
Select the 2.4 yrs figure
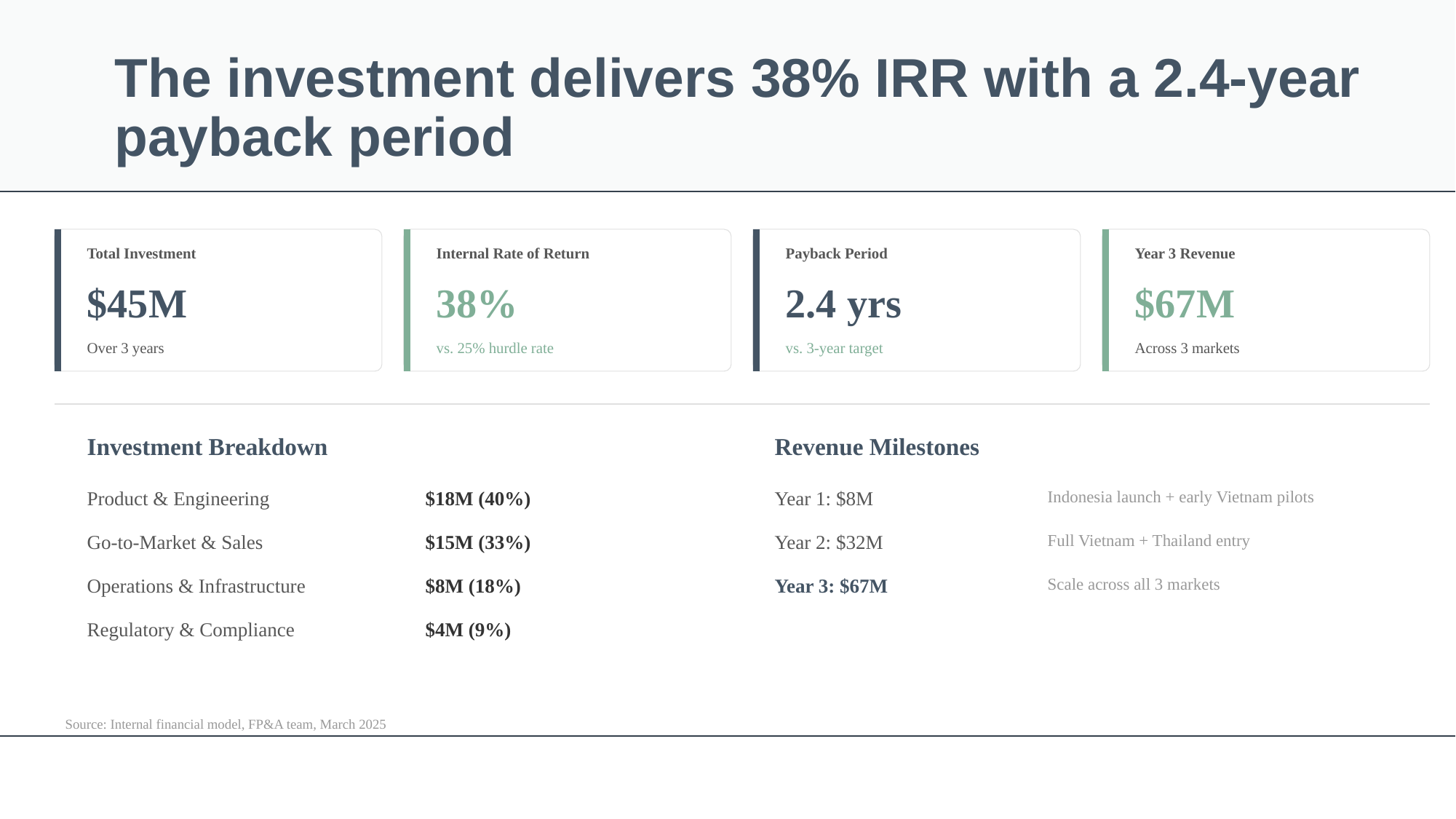coord(843,304)
